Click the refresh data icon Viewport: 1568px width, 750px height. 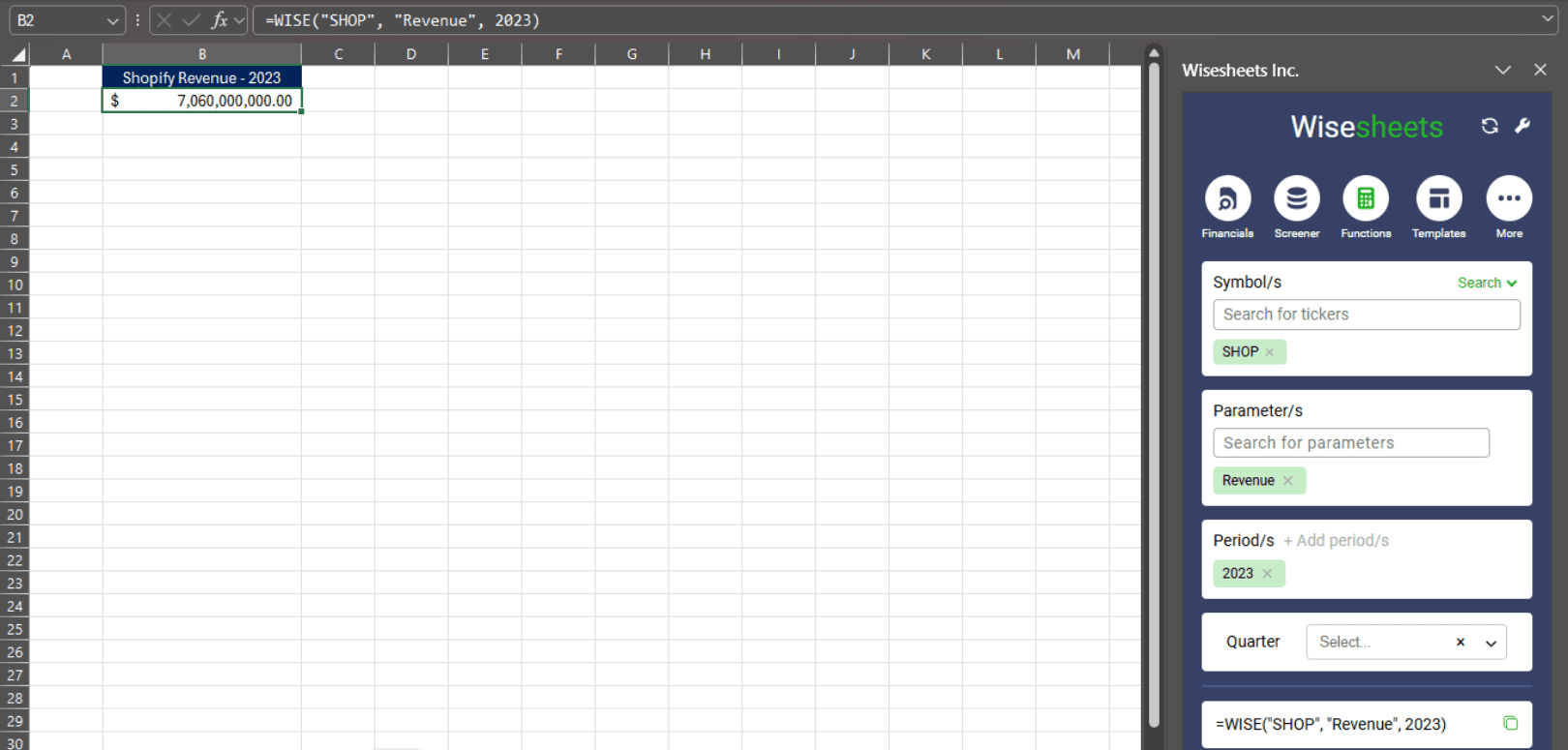coord(1490,126)
